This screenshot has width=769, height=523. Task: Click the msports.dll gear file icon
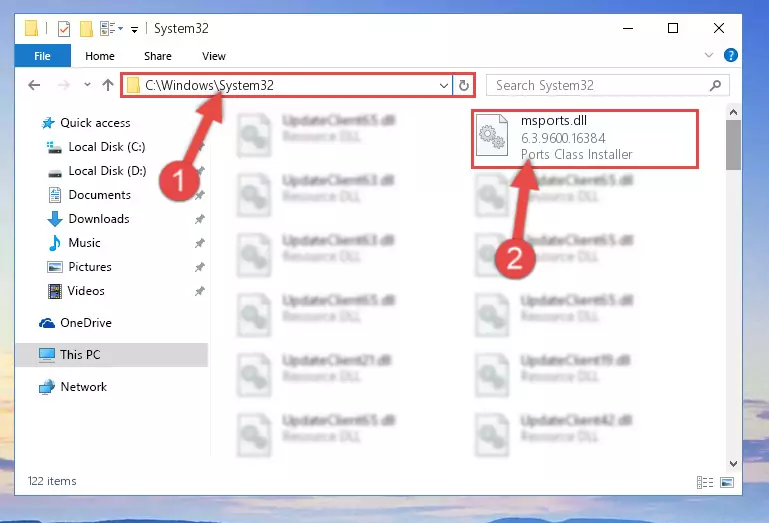tap(492, 135)
